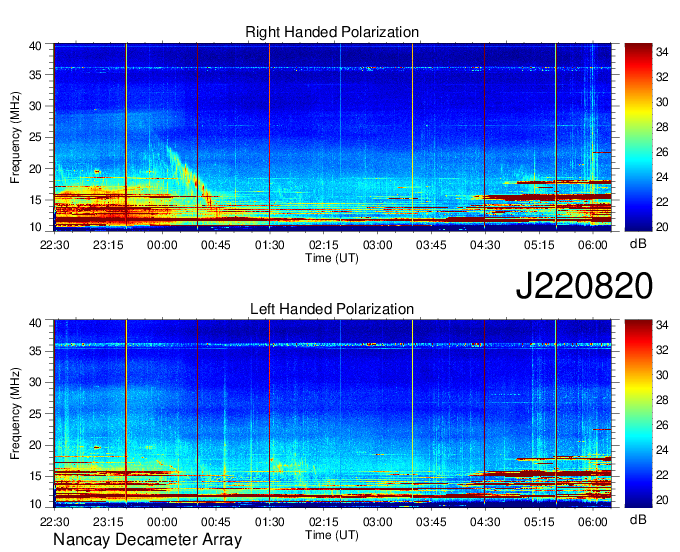Screen dimensions: 680x552
Task: Click the 06:00 time tick on Right Handed plot
Action: [593, 245]
